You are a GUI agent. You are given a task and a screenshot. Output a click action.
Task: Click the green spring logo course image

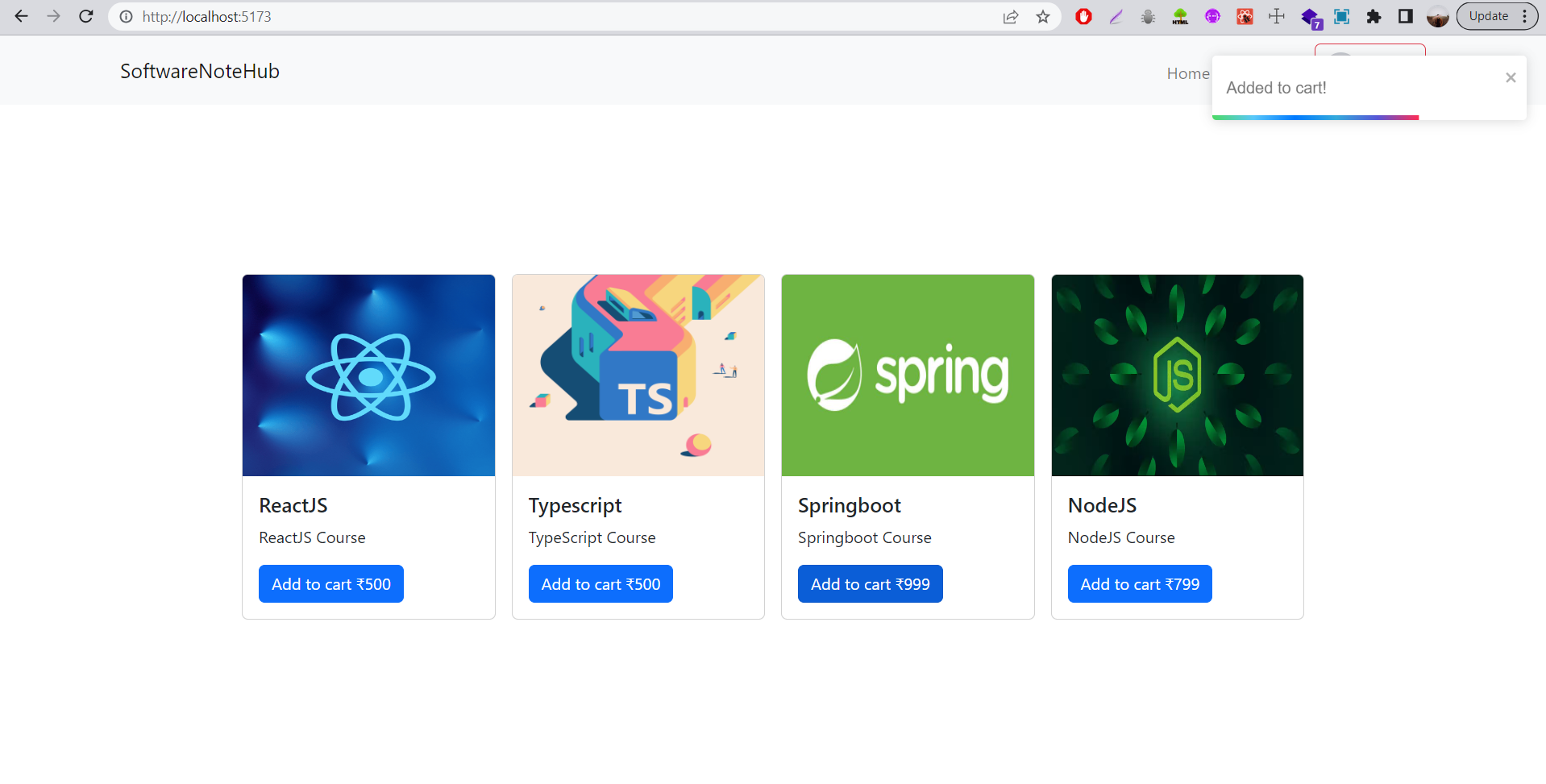pos(908,375)
